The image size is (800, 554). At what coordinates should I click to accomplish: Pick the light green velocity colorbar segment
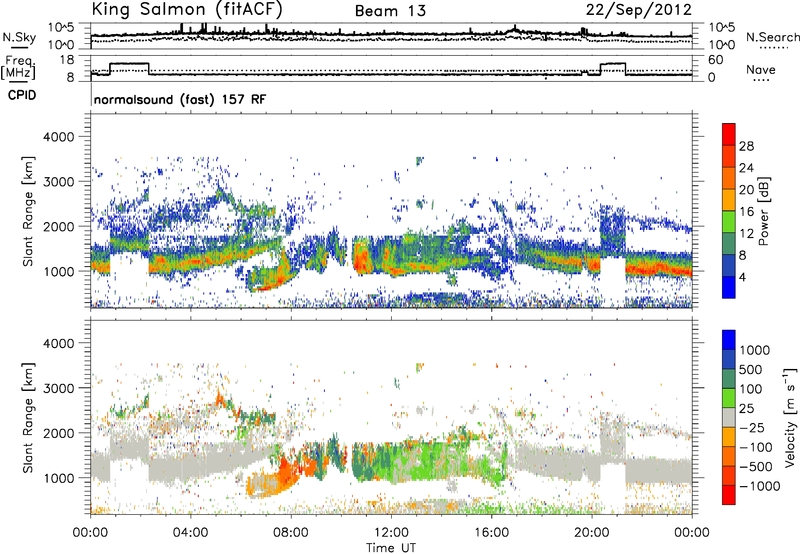pos(729,398)
